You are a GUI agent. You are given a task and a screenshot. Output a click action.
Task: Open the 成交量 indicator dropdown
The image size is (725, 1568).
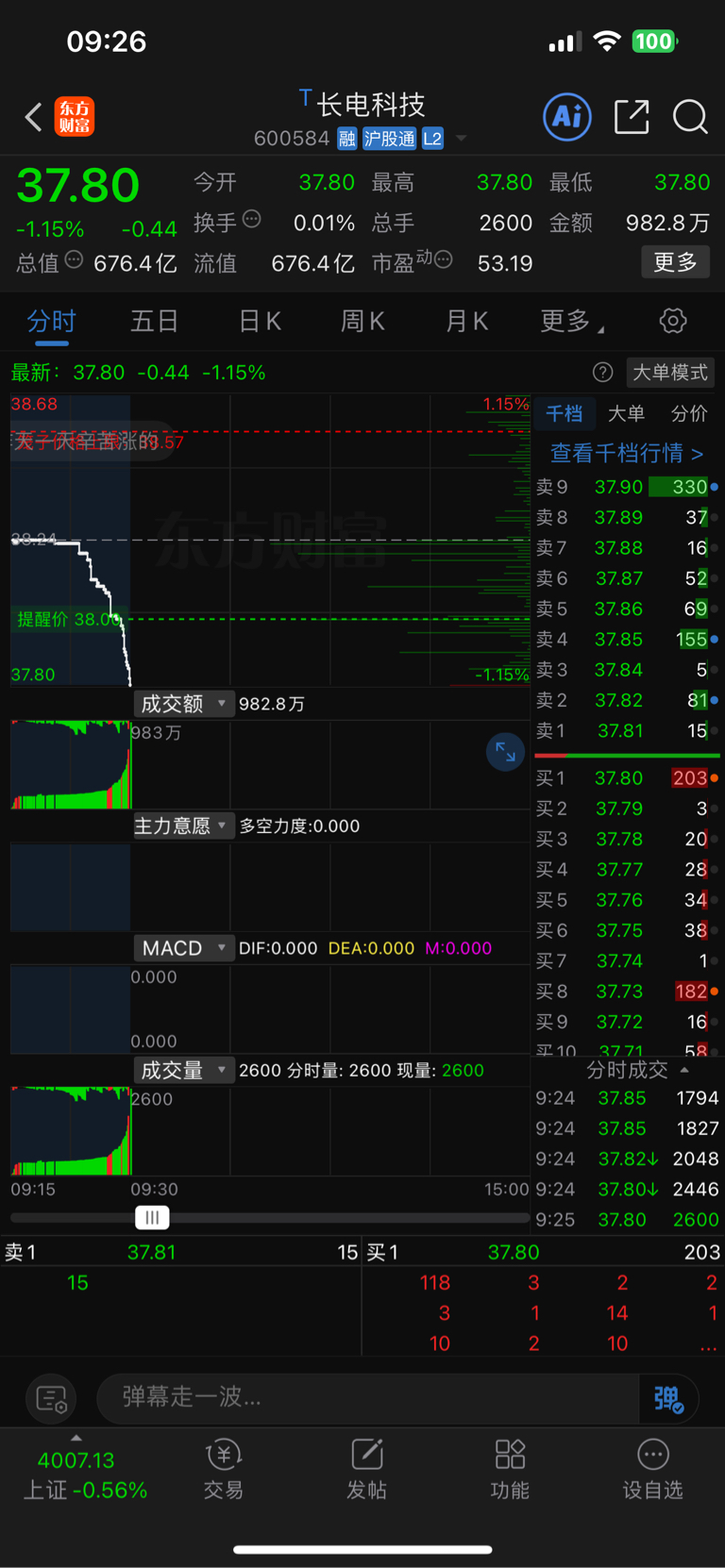coord(183,1070)
